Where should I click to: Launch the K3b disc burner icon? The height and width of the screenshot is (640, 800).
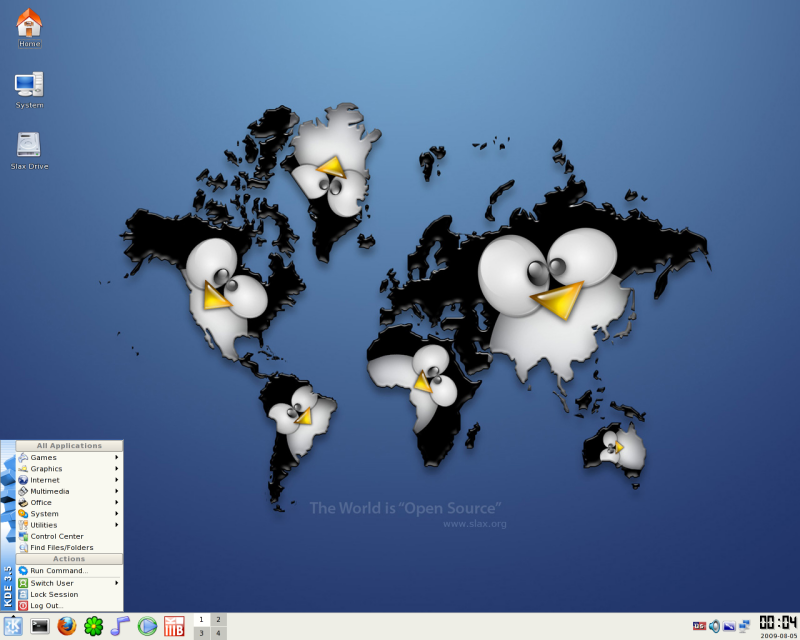coord(174,626)
